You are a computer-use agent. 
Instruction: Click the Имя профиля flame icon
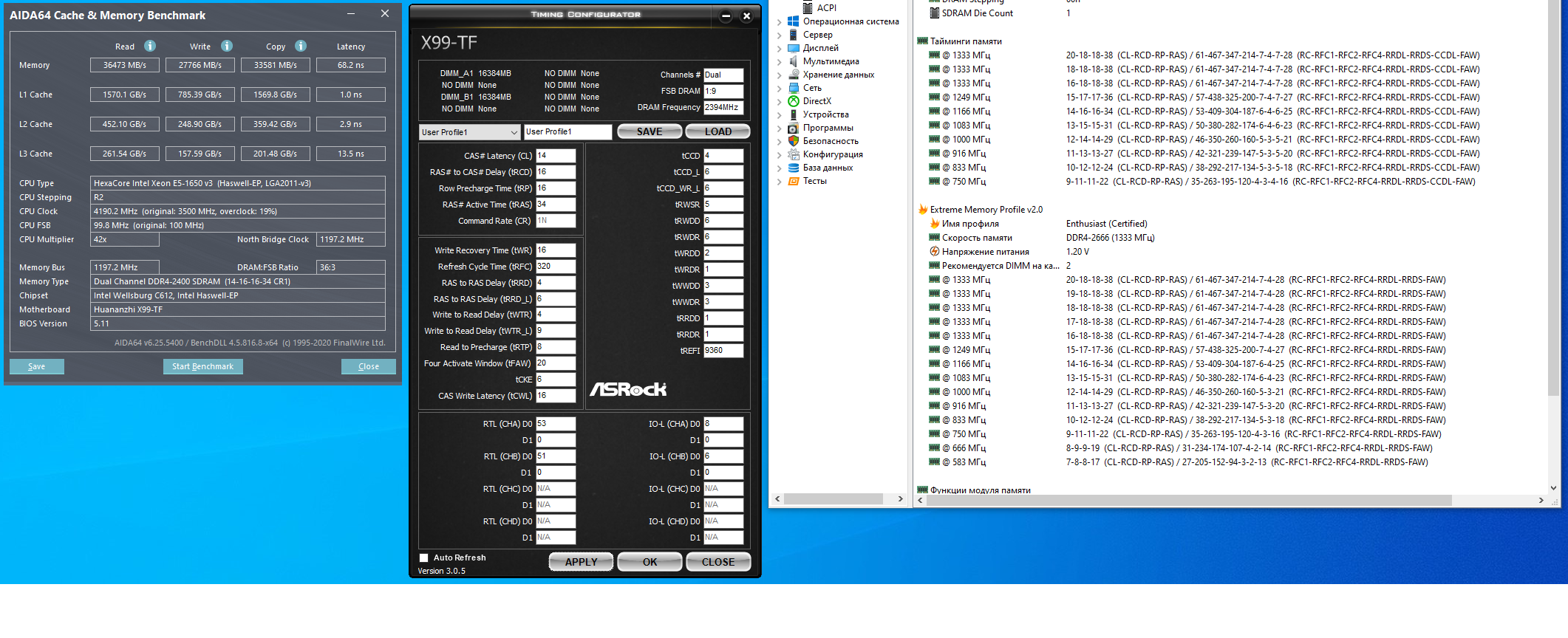[x=935, y=224]
